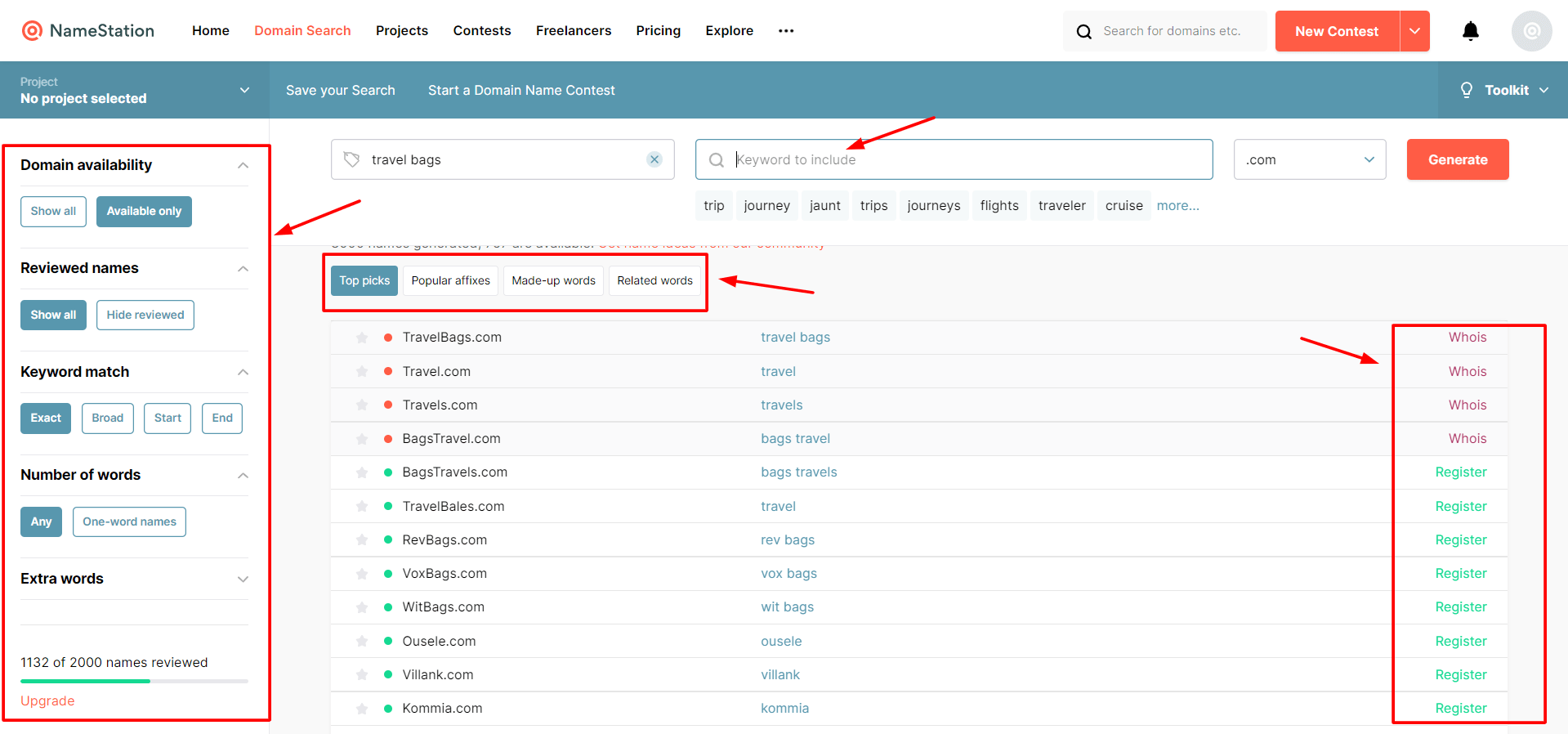Click Register for RevBags.com
Viewport: 1568px width, 734px height.
click(x=1460, y=540)
